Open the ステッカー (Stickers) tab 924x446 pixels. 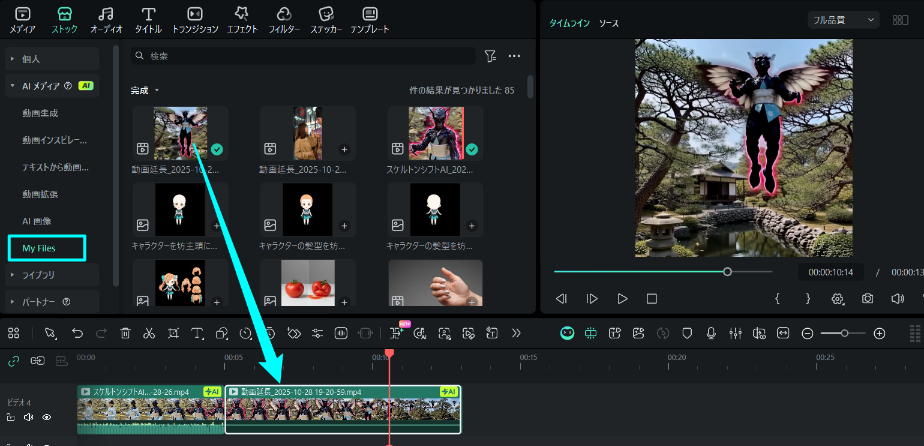coord(326,20)
